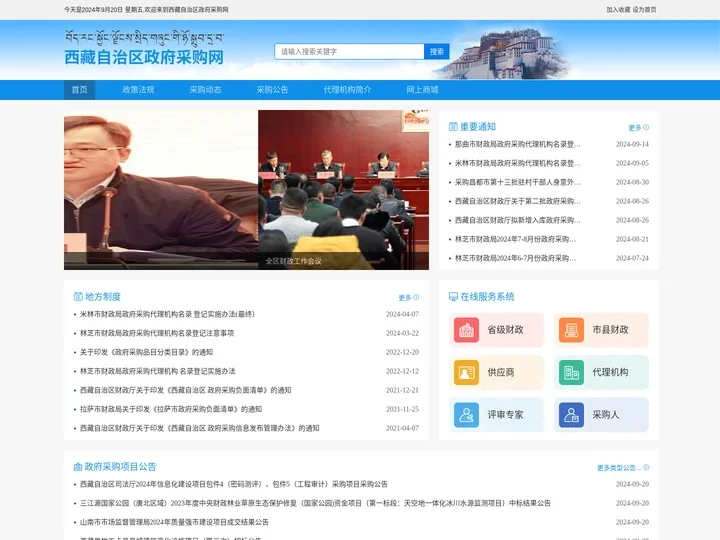The height and width of the screenshot is (540, 720).
Task: Open 更多 link in 地方制度 panel
Action: point(405,298)
